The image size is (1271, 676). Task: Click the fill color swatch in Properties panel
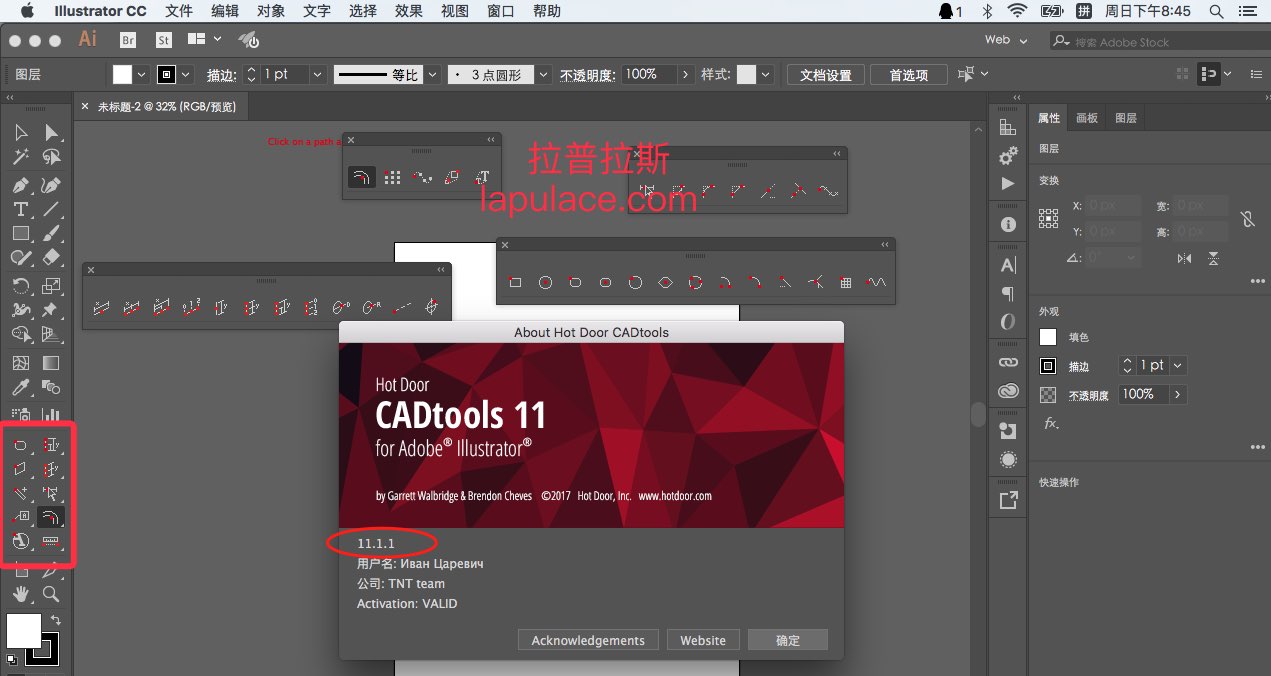pos(1048,338)
